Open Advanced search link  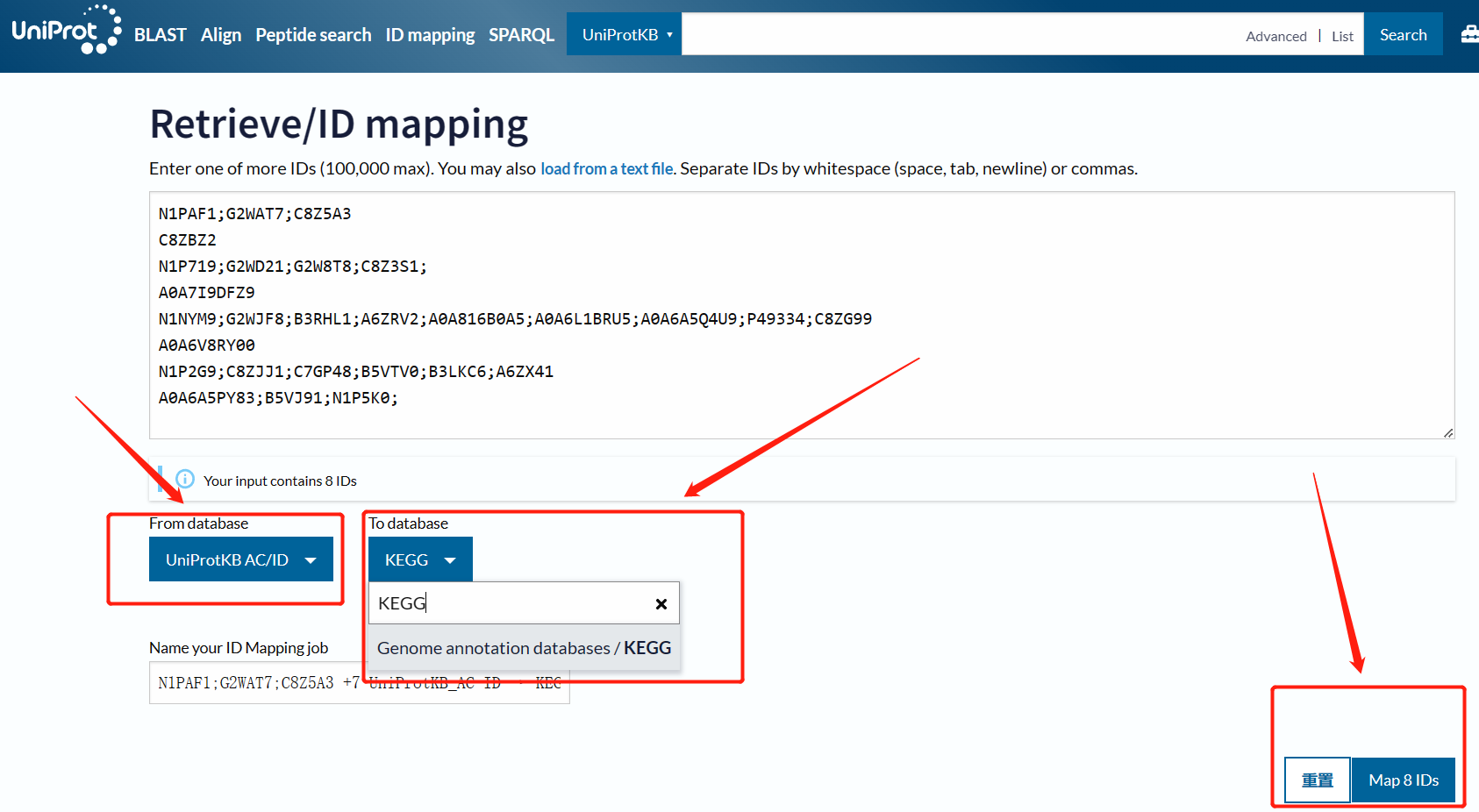pos(1275,36)
